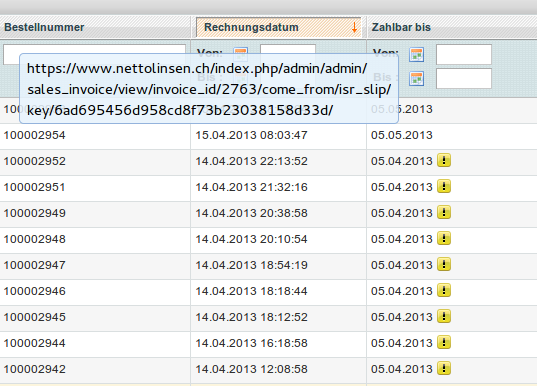The image size is (537, 386).
Task: Click invoice date 14.04.2013 16:18:58
Action: pyautogui.click(x=251, y=344)
